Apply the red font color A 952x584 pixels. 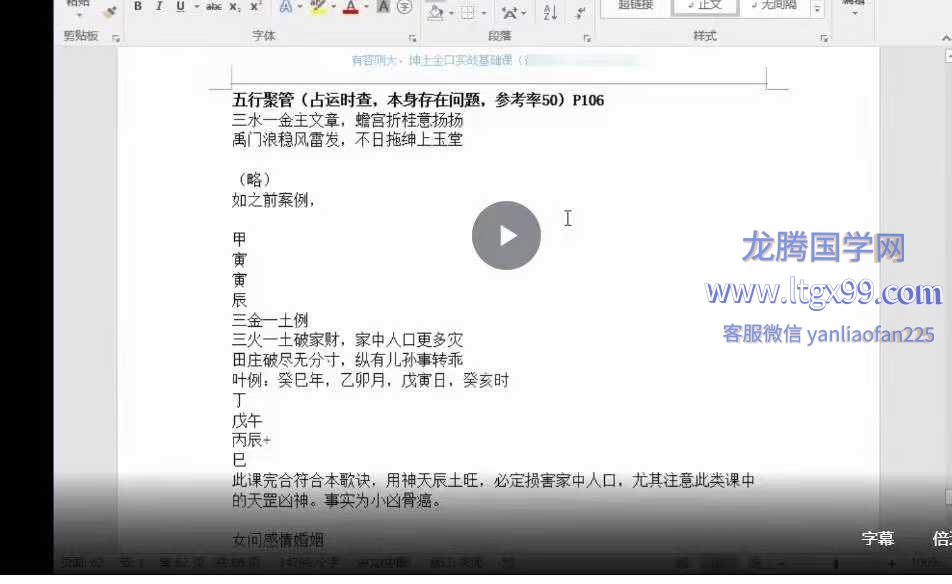click(350, 7)
